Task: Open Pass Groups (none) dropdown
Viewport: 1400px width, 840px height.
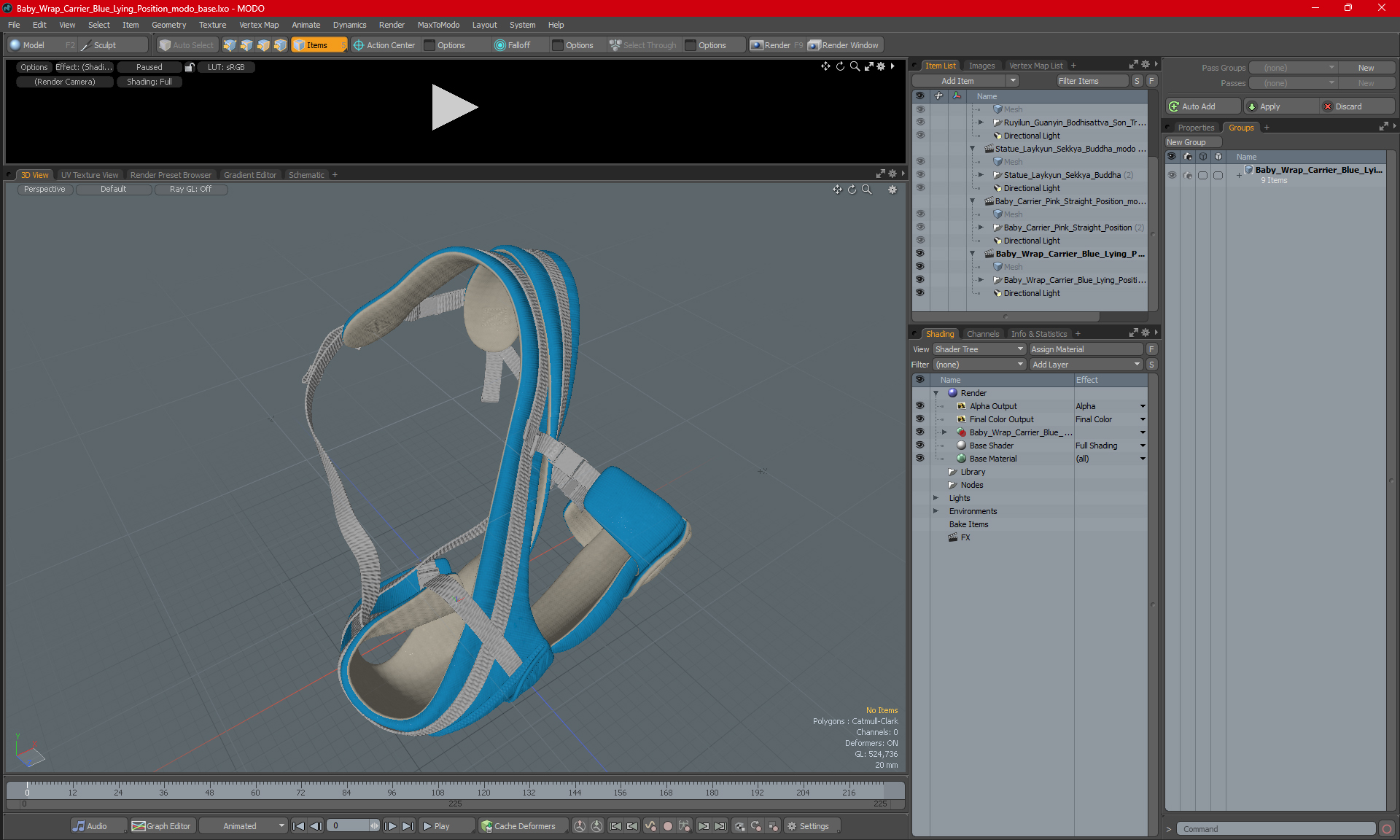Action: point(1292,68)
